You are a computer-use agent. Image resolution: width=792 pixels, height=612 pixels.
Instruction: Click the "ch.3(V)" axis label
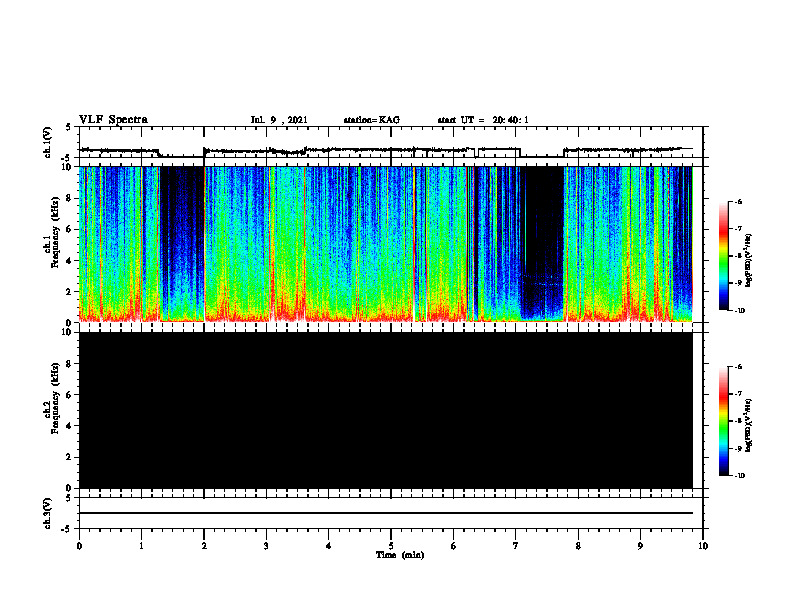tap(48, 513)
